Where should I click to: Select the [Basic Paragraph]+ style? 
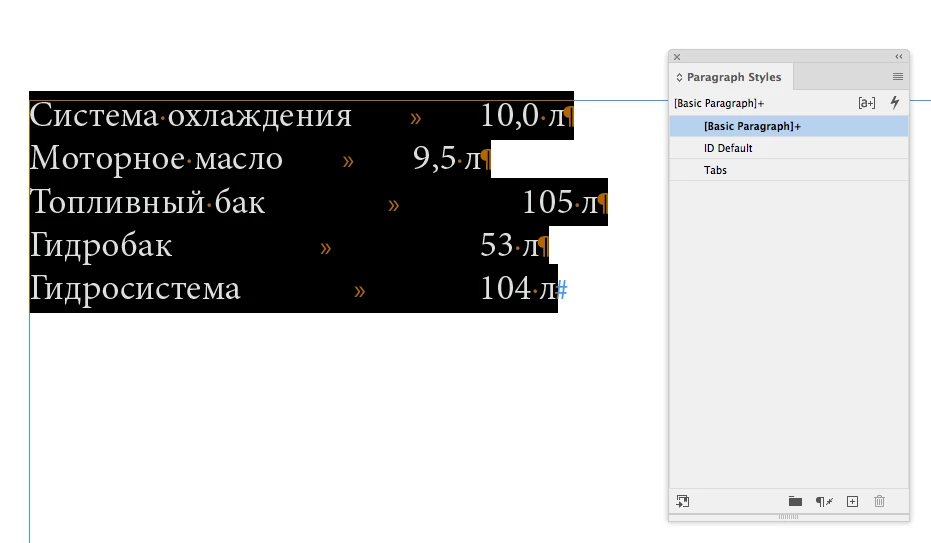(788, 126)
